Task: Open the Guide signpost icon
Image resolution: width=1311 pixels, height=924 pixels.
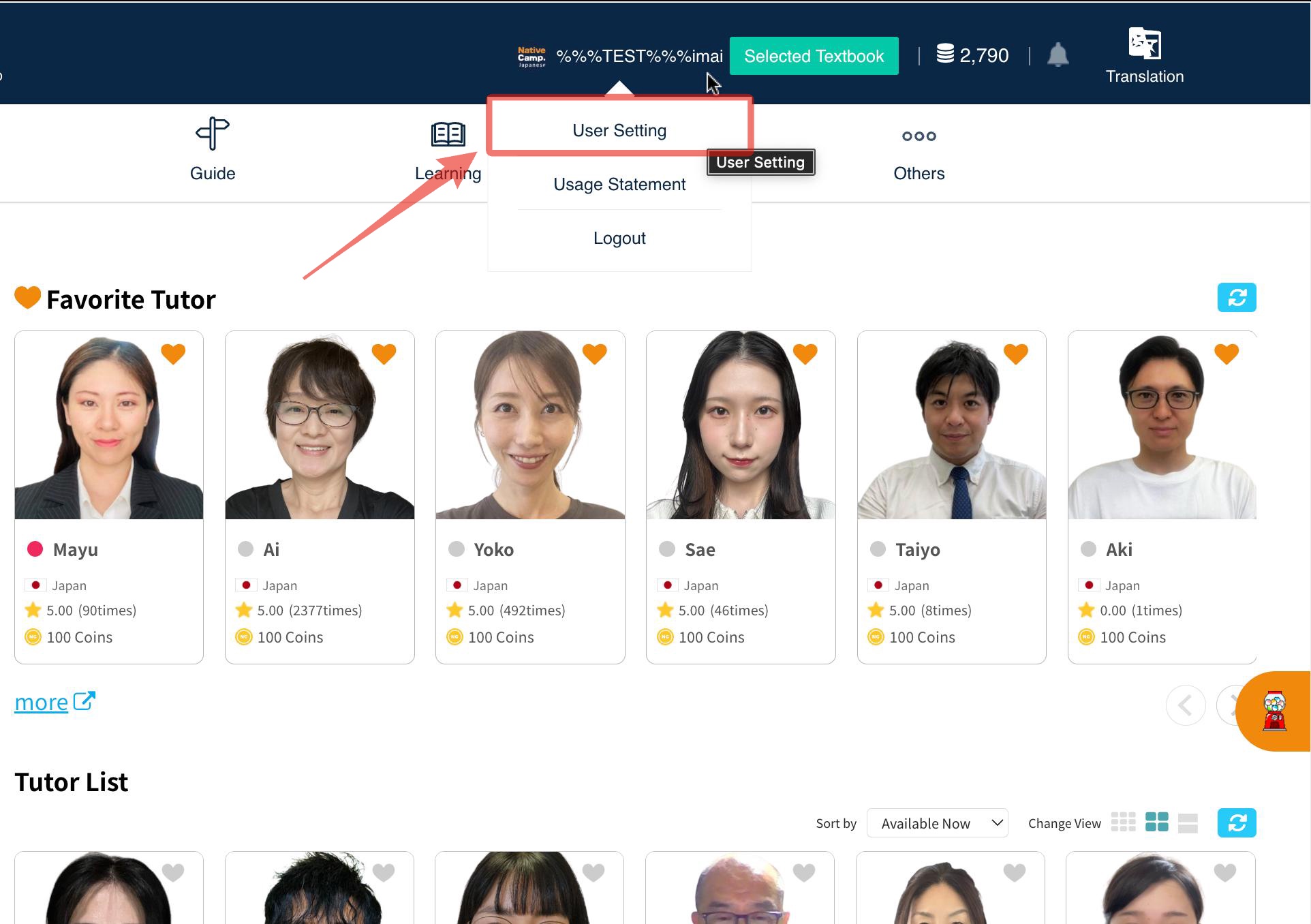Action: 213,134
